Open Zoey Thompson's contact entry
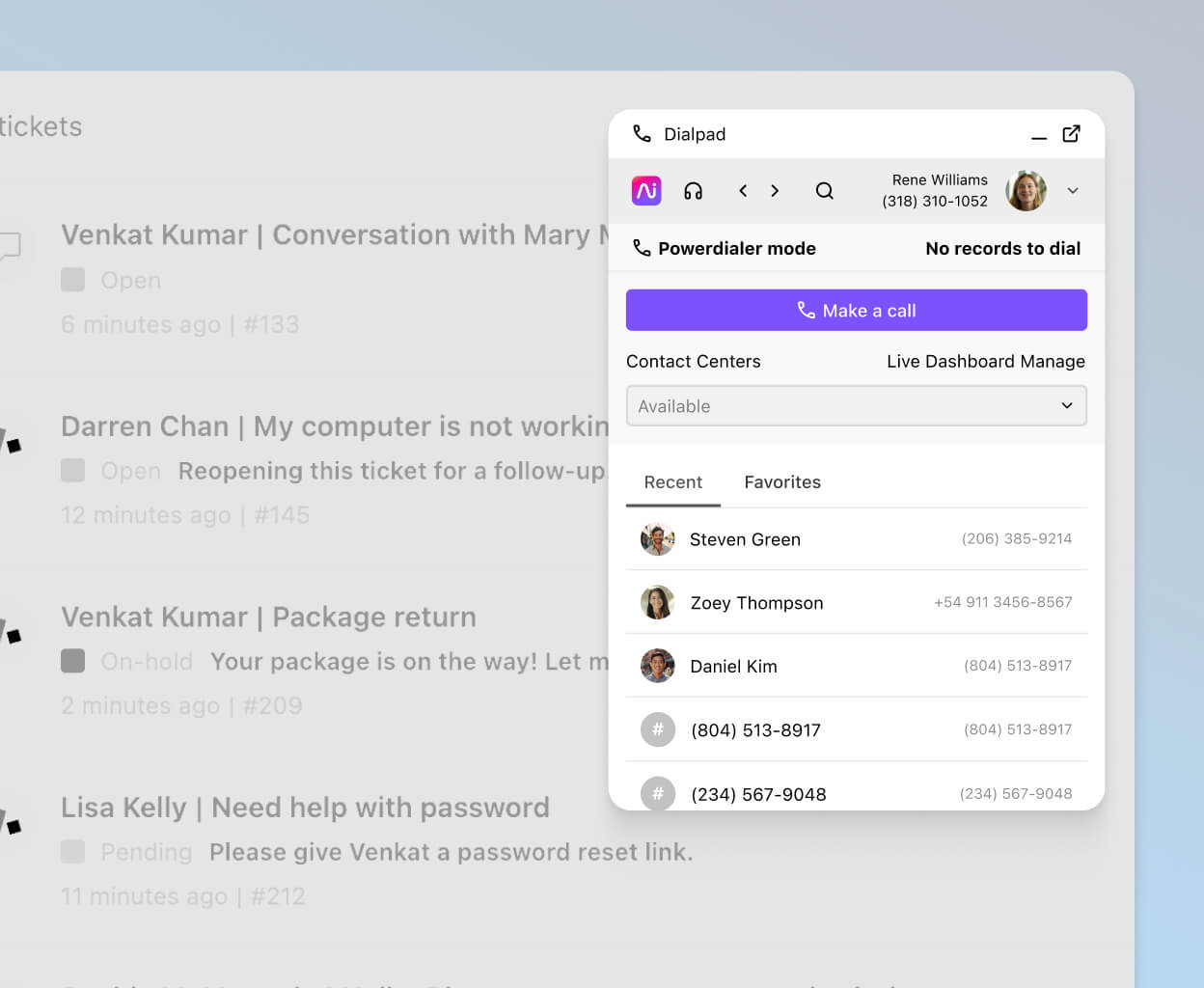1204x988 pixels. tap(756, 602)
